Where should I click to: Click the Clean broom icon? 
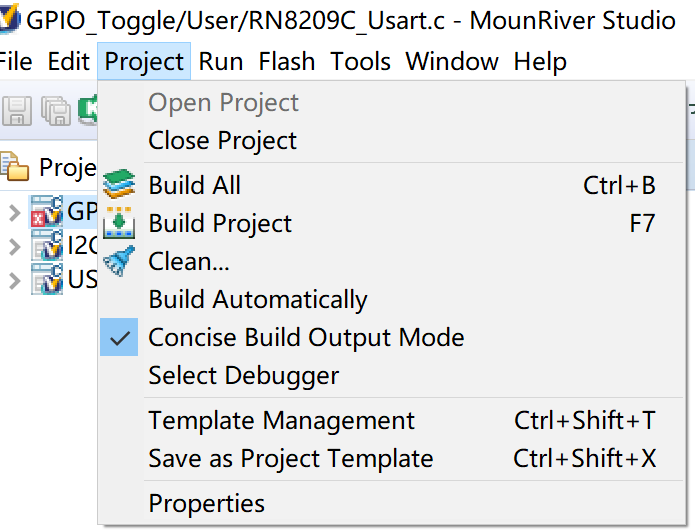coord(119,261)
